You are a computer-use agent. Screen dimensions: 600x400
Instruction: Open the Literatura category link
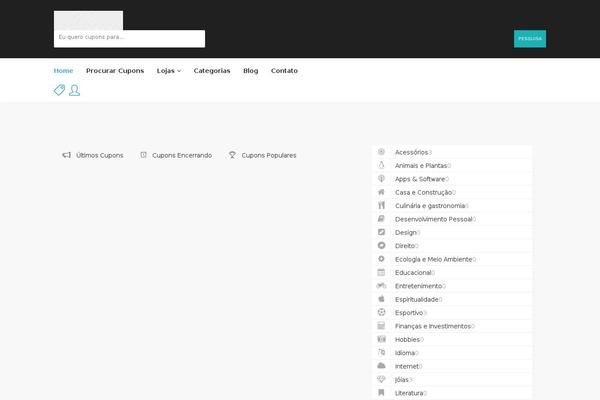coord(409,393)
